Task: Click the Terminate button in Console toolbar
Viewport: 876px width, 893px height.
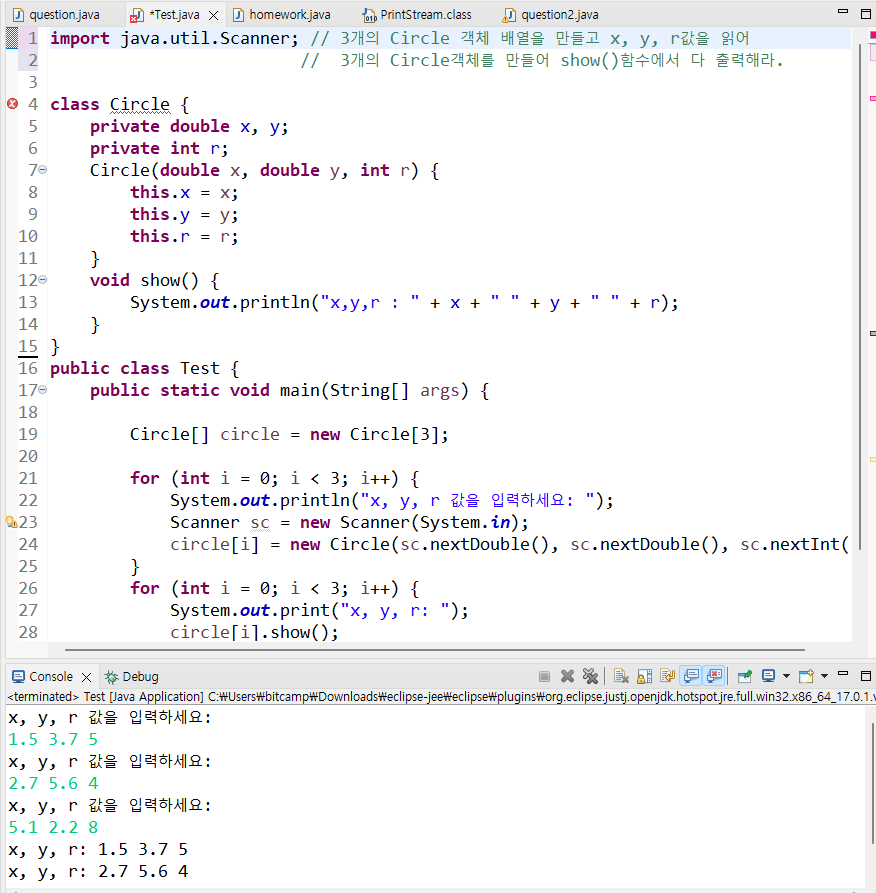Action: tap(545, 676)
